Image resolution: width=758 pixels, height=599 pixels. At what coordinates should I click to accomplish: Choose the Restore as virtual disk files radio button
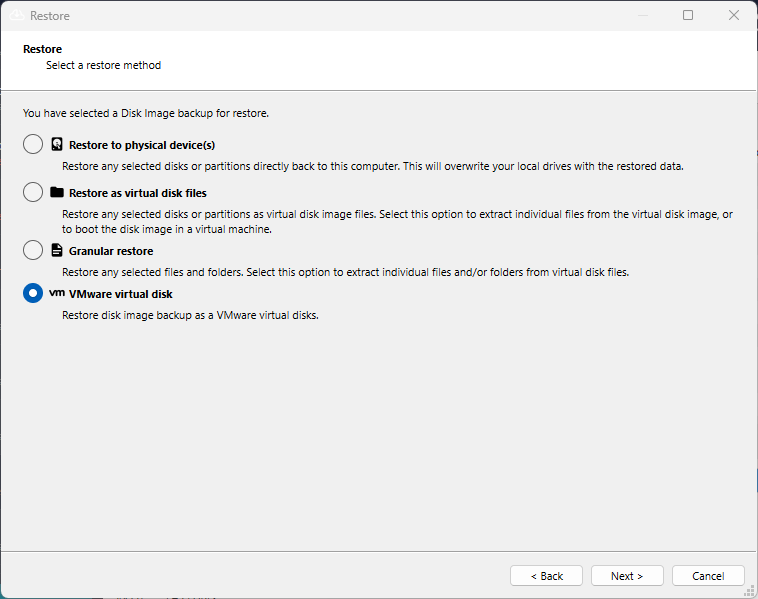tap(33, 193)
